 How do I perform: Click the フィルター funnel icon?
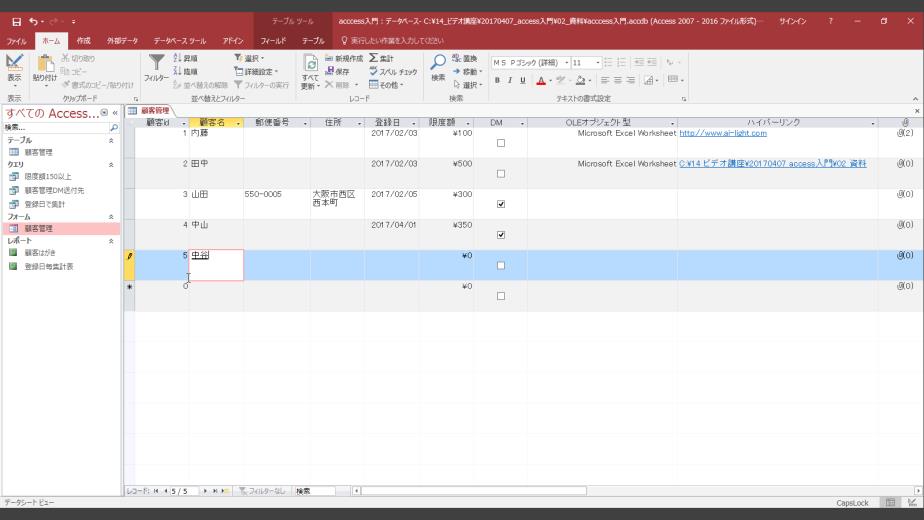pyautogui.click(x=157, y=64)
